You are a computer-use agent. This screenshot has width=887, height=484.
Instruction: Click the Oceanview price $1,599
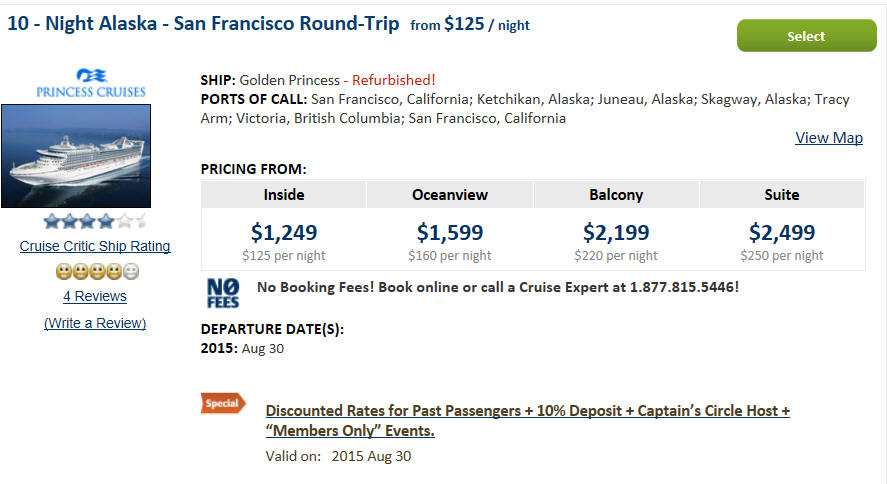coord(450,232)
